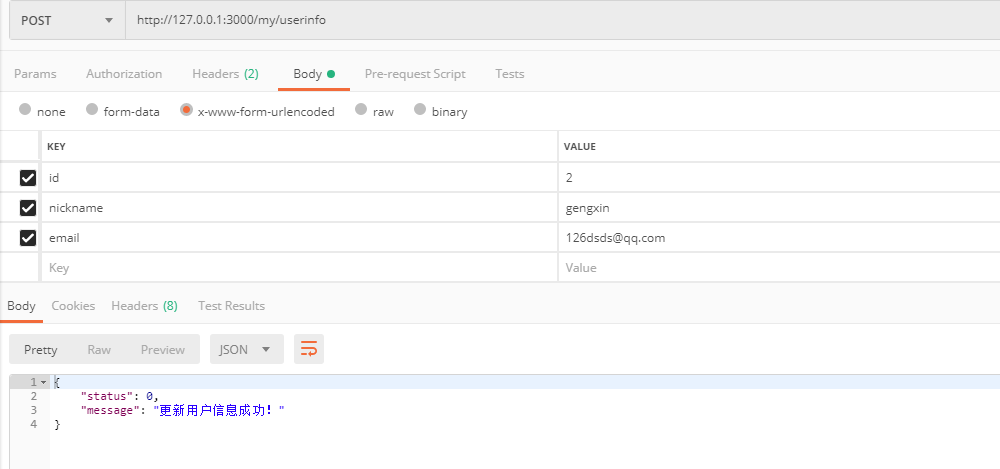Switch response view to Pretty
The width and height of the screenshot is (1000, 469).
coord(41,350)
